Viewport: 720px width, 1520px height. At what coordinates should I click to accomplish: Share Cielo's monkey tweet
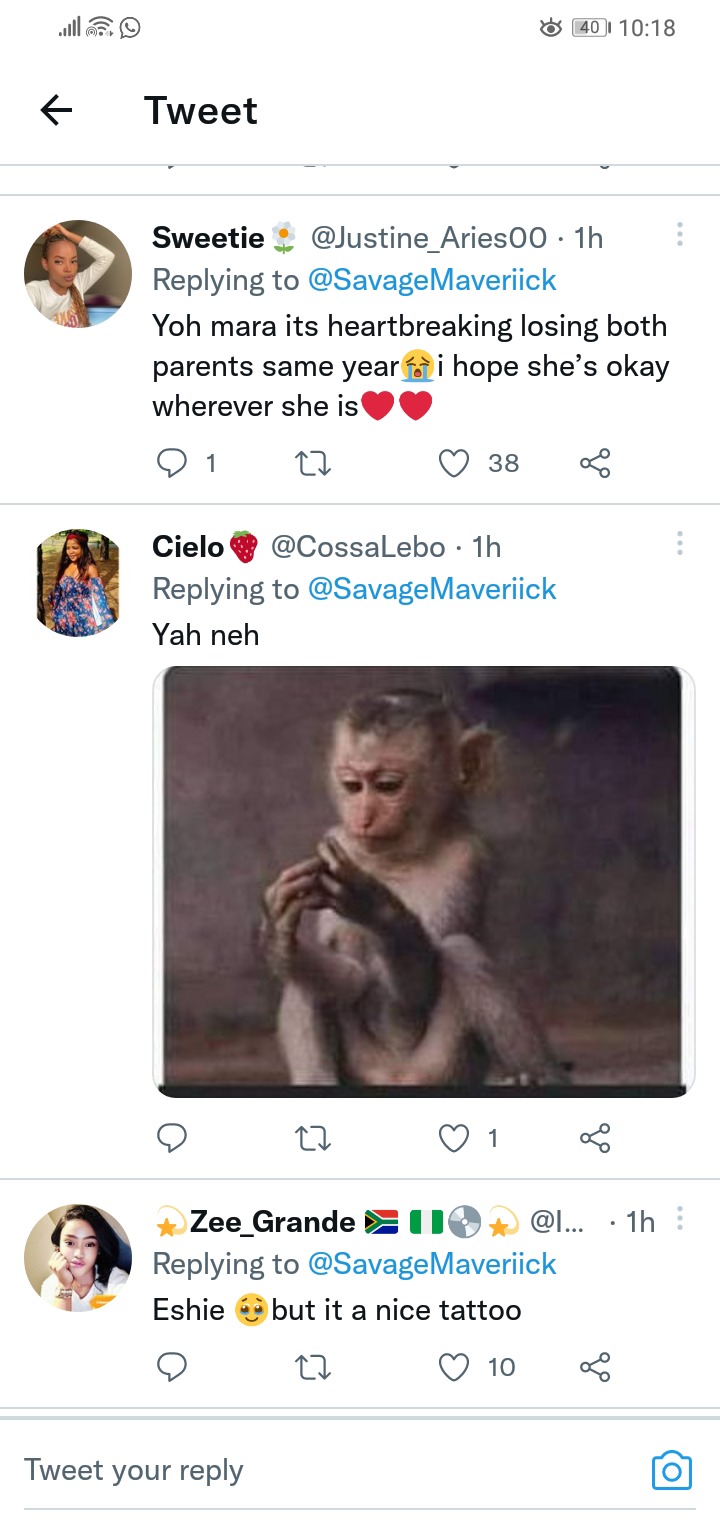[595, 1137]
